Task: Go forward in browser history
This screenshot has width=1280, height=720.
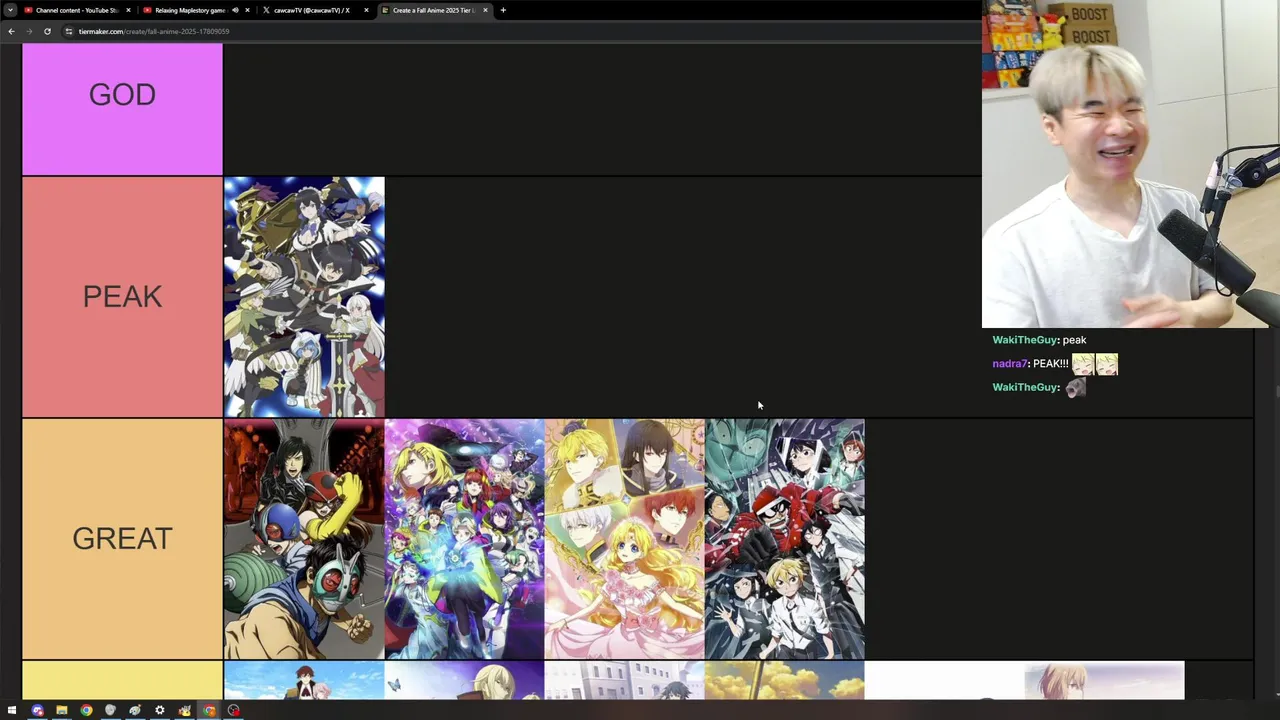Action: click(28, 31)
